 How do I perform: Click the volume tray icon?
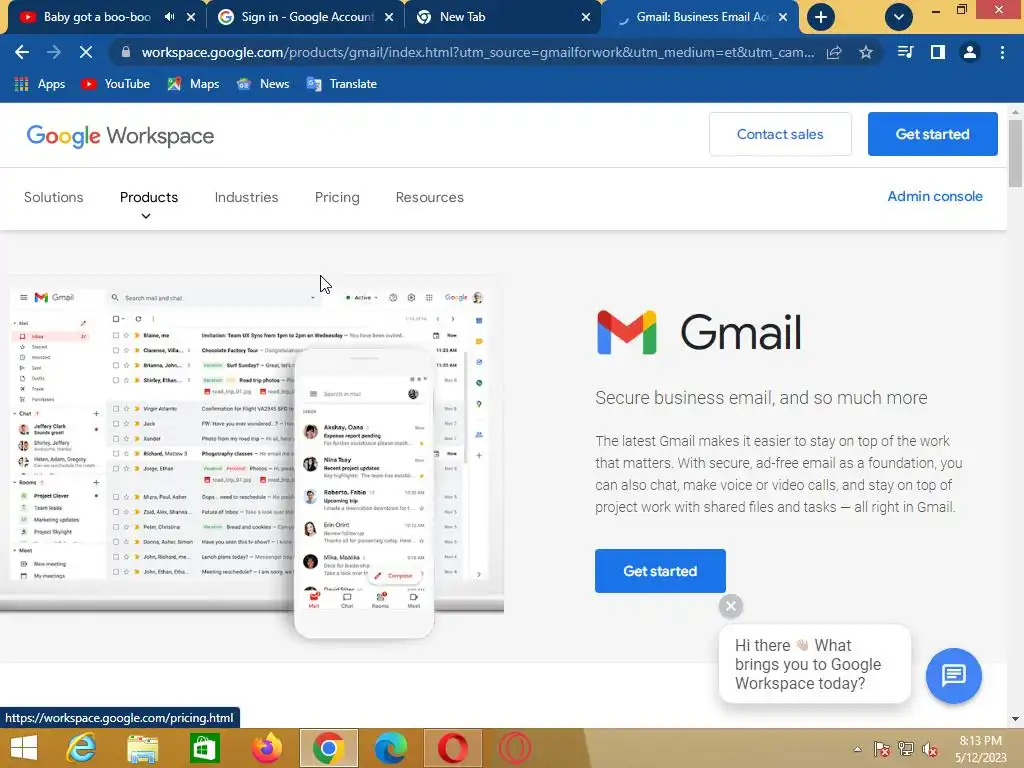(930, 749)
